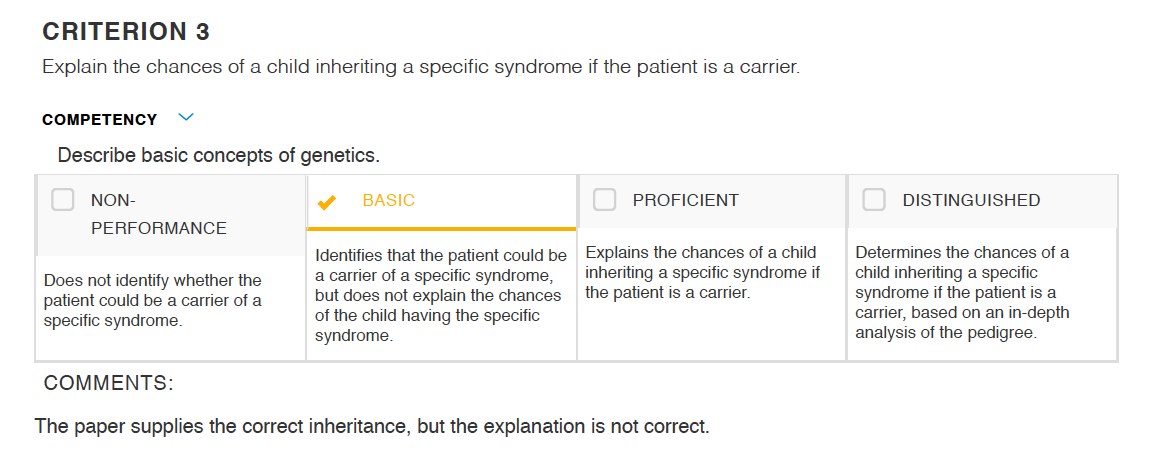Viewport: 1167px width, 471px height.
Task: Click the COMPETENCY section label
Action: click(x=100, y=120)
